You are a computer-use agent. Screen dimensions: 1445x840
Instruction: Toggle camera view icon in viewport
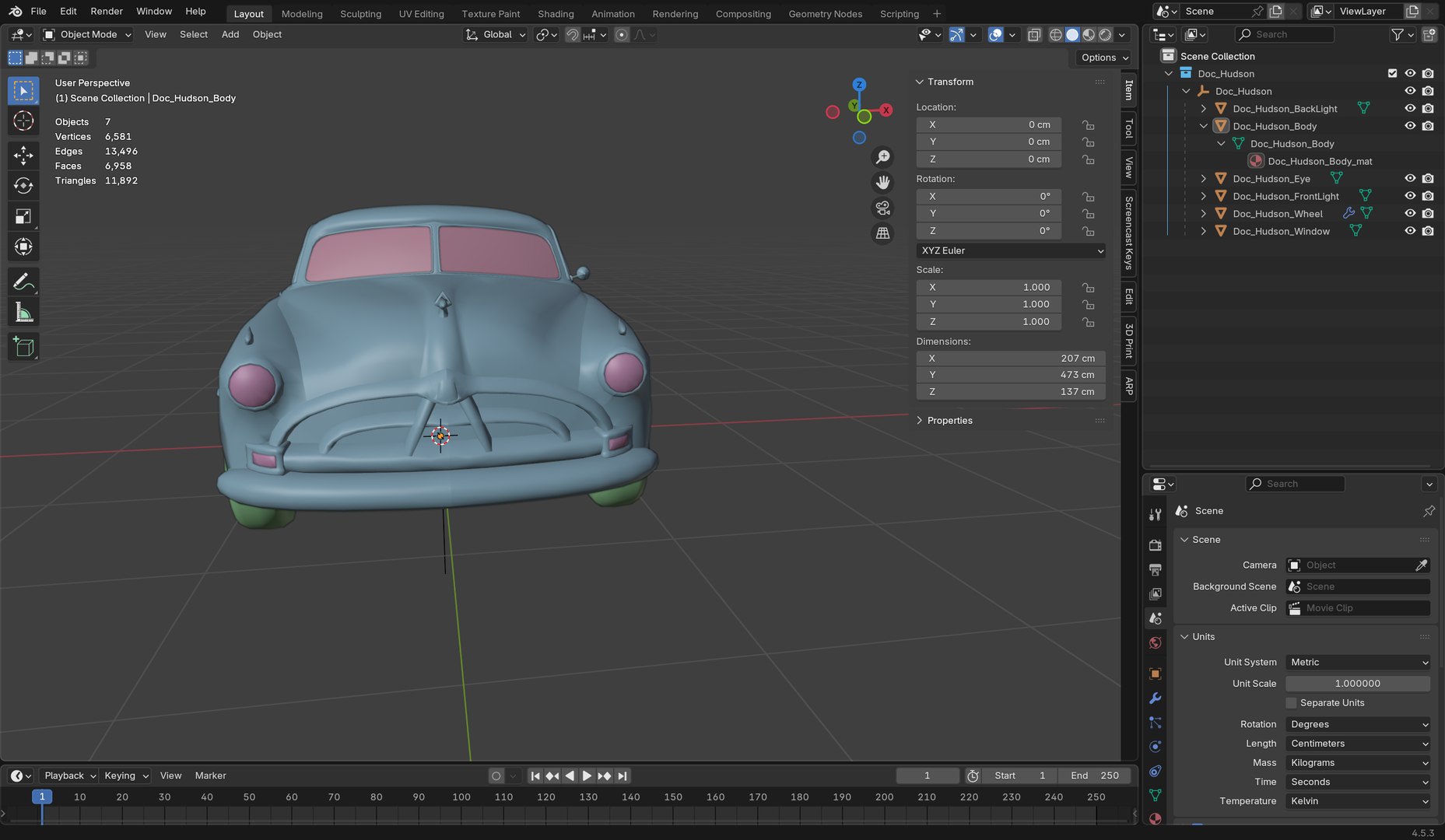coord(882,208)
